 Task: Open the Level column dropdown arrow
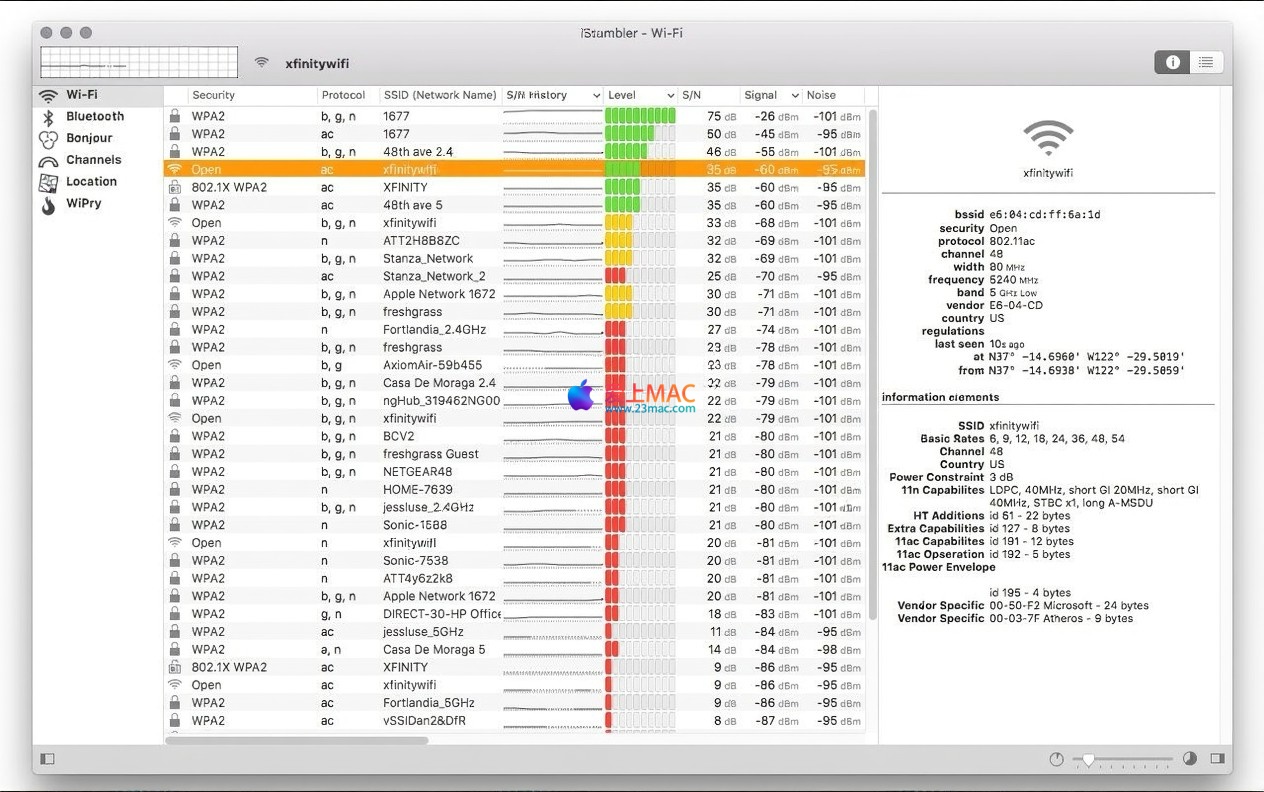pyautogui.click(x=669, y=96)
